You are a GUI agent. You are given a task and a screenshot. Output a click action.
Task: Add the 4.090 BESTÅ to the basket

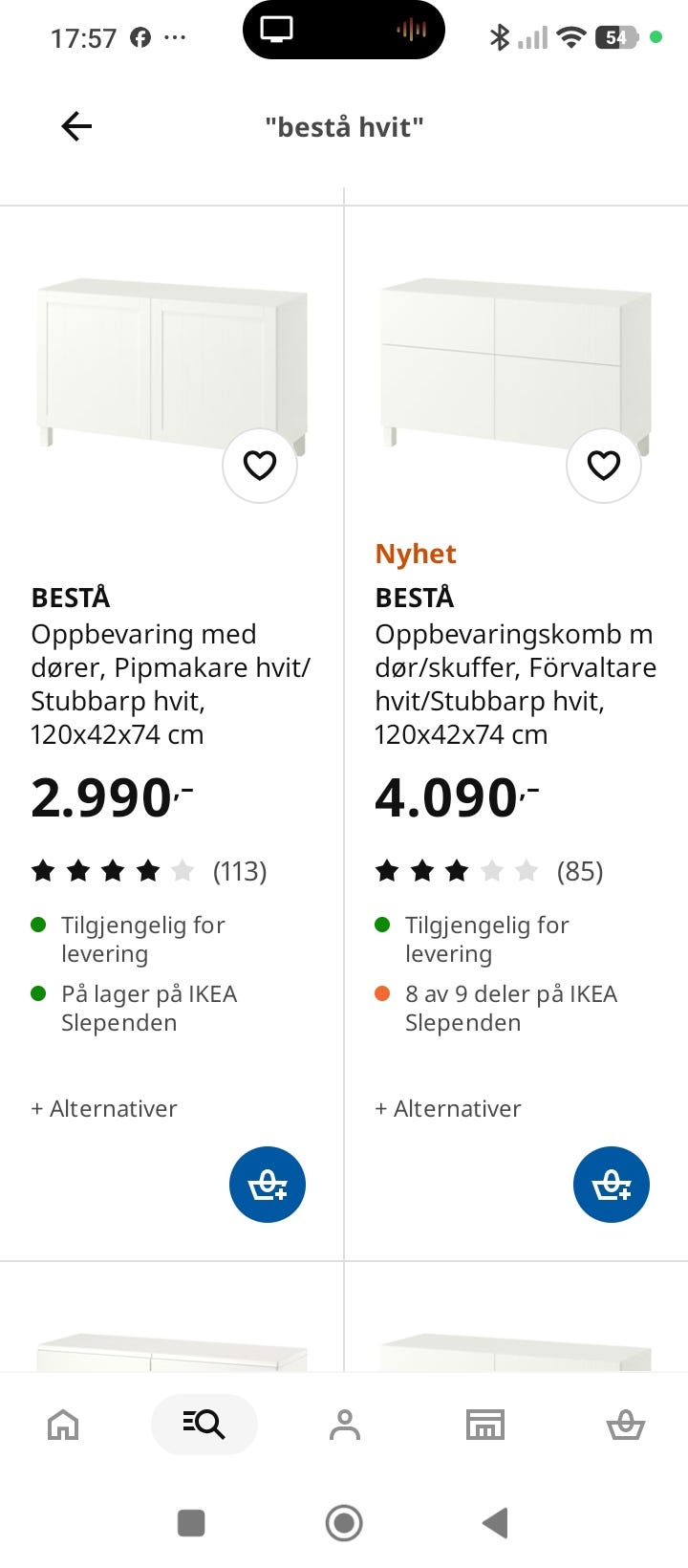(x=612, y=1185)
